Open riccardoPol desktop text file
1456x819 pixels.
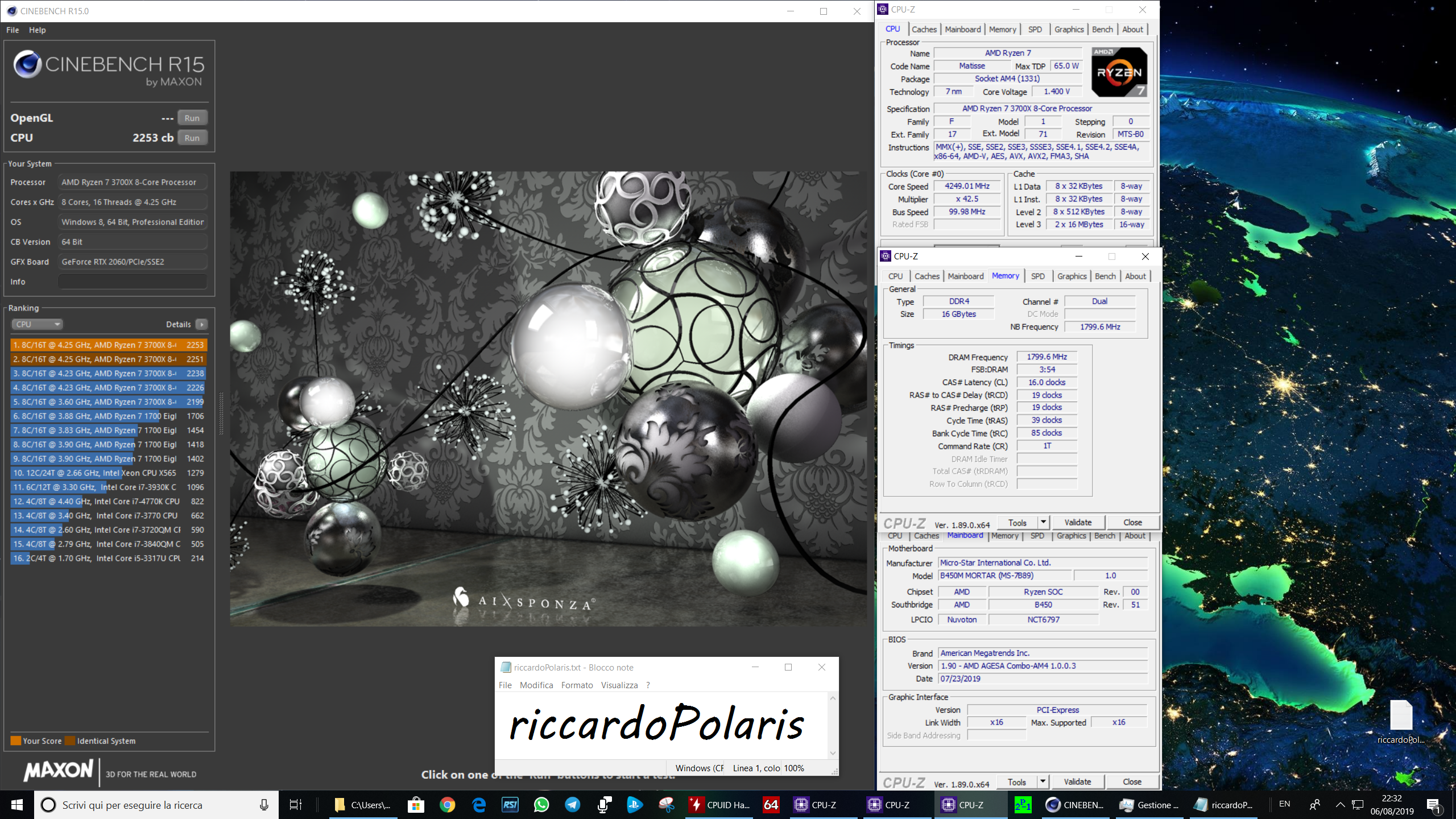(1401, 722)
